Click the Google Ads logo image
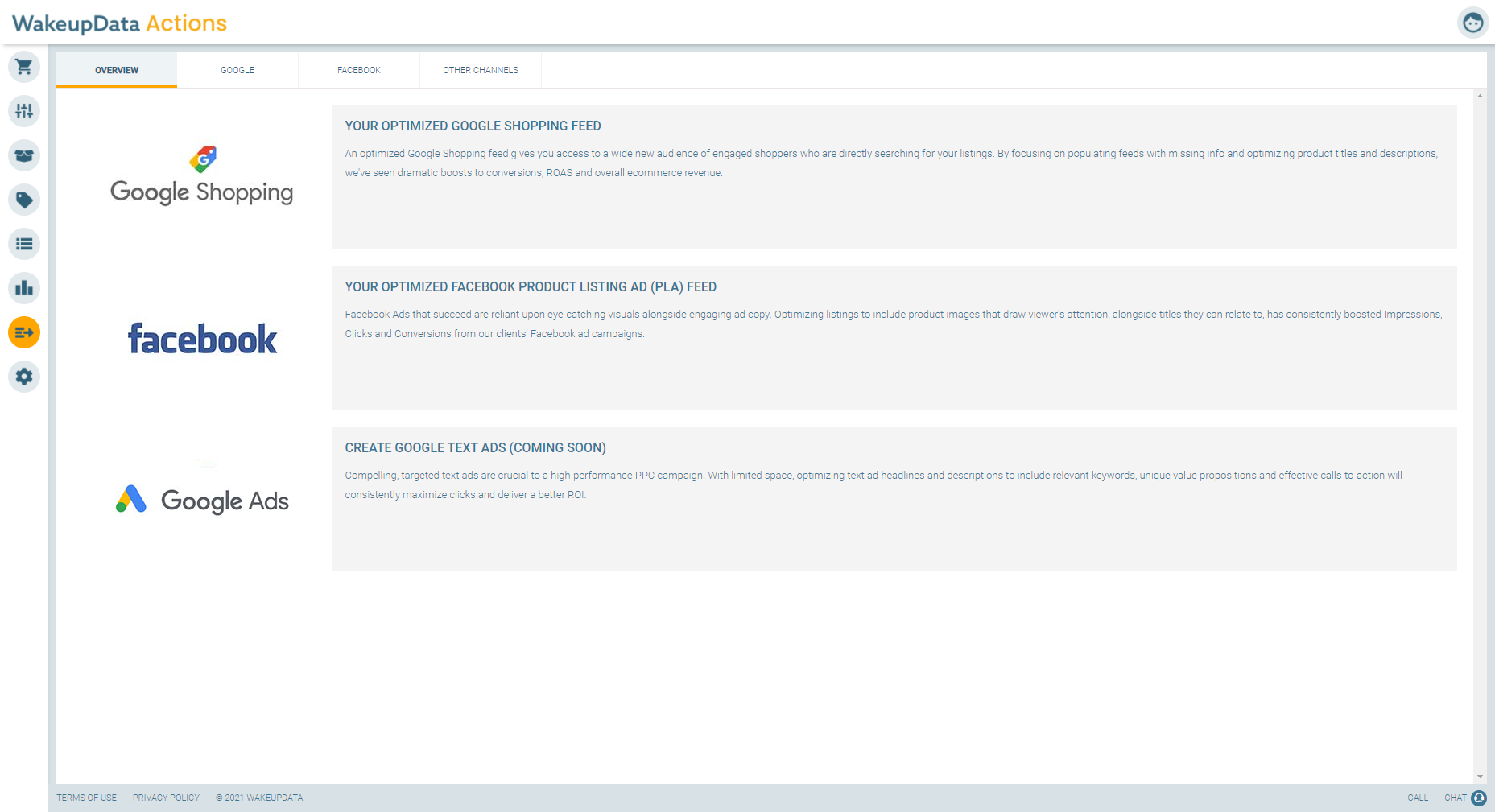The width and height of the screenshot is (1495, 812). (202, 500)
